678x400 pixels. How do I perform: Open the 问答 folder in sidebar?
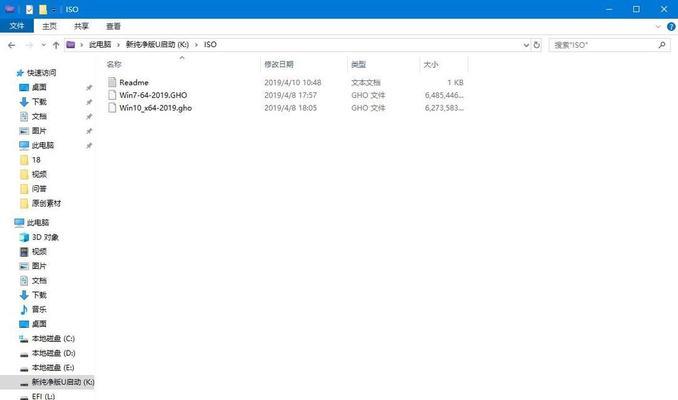click(39, 189)
